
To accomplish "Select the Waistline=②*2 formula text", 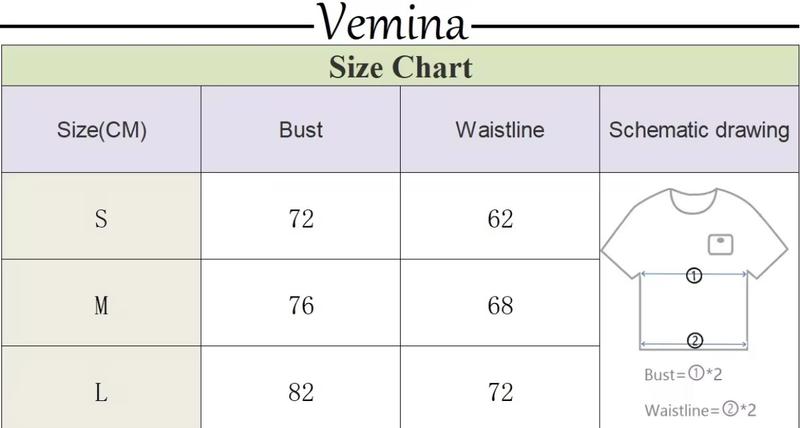I will coord(701,410).
